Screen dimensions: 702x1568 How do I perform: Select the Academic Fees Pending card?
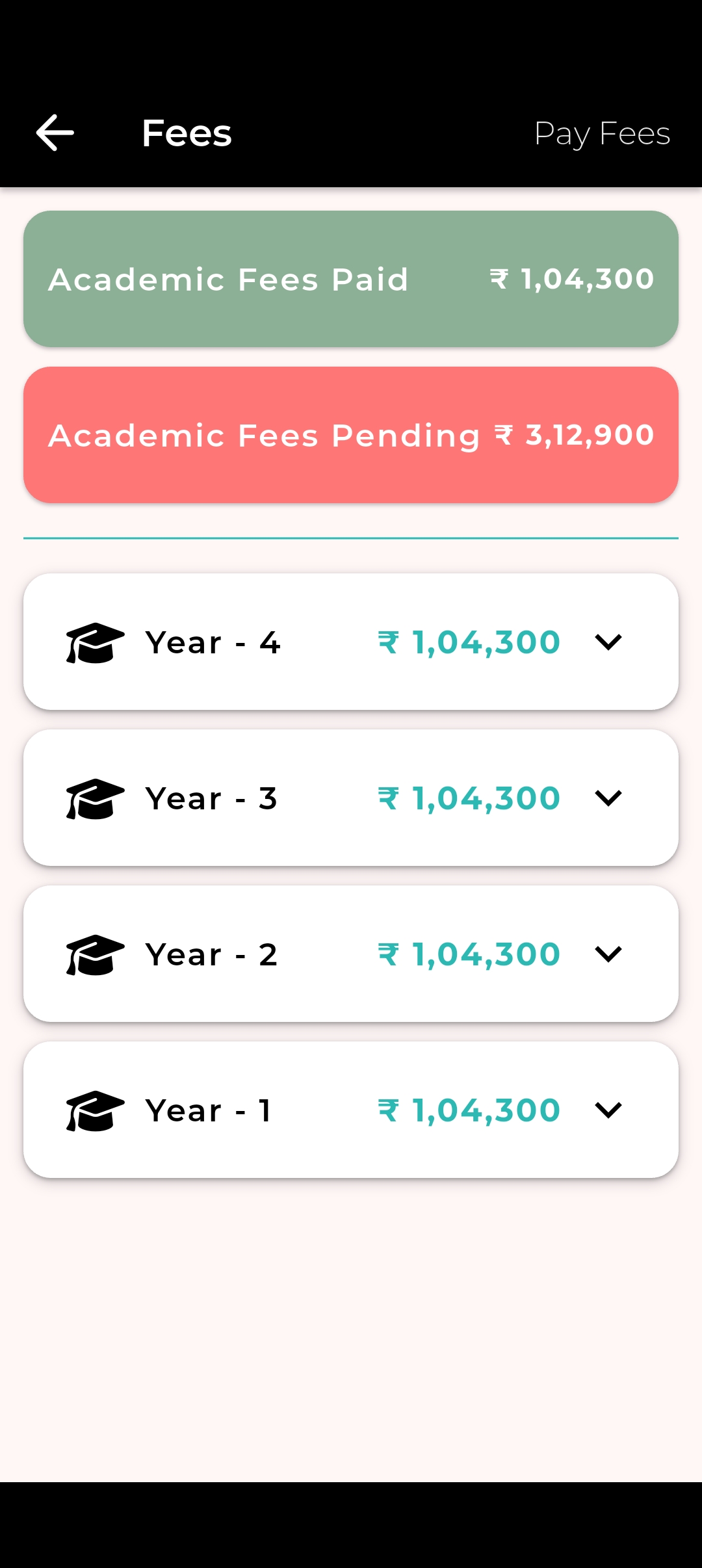[x=351, y=435]
